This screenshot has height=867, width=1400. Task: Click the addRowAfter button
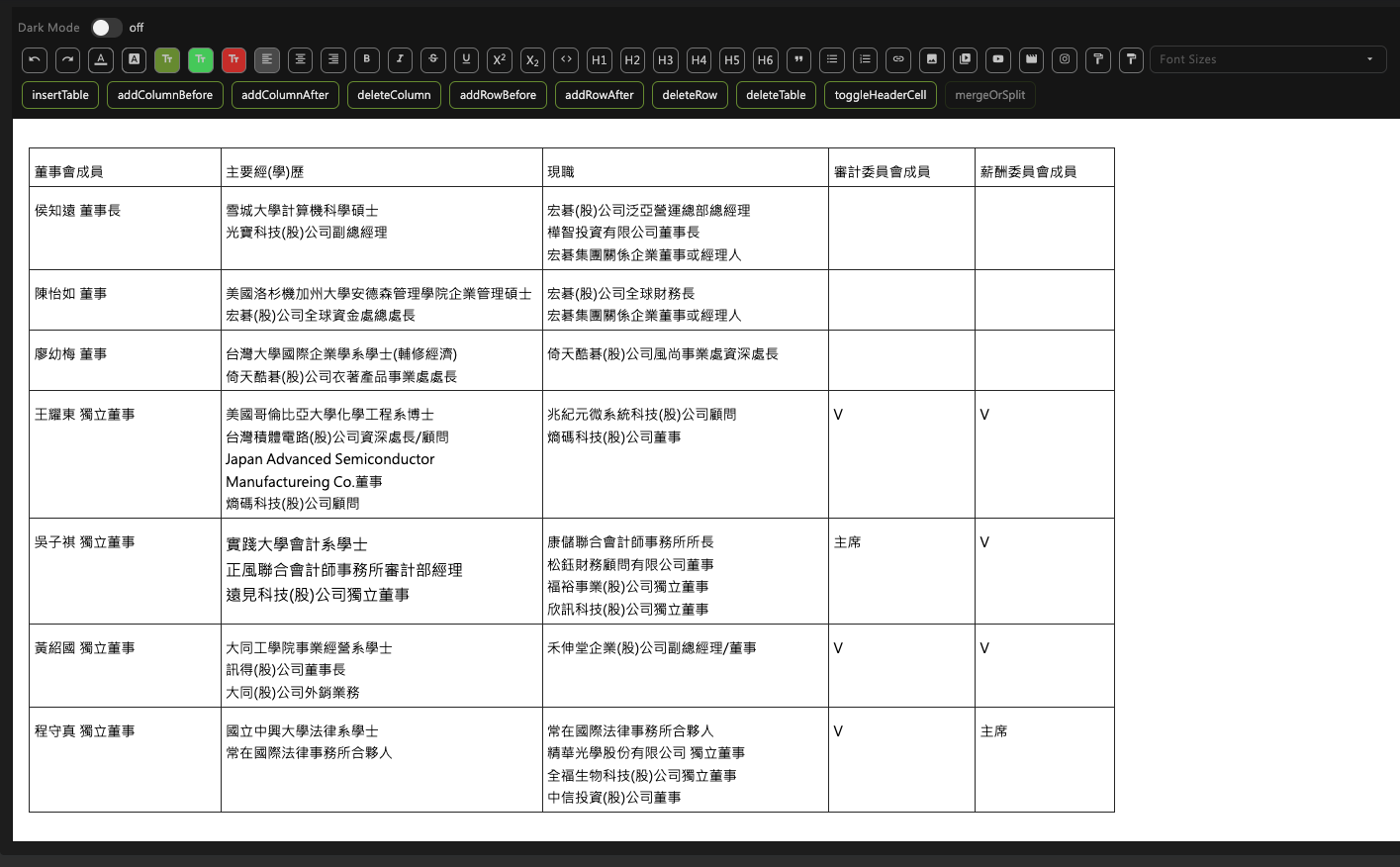point(600,95)
